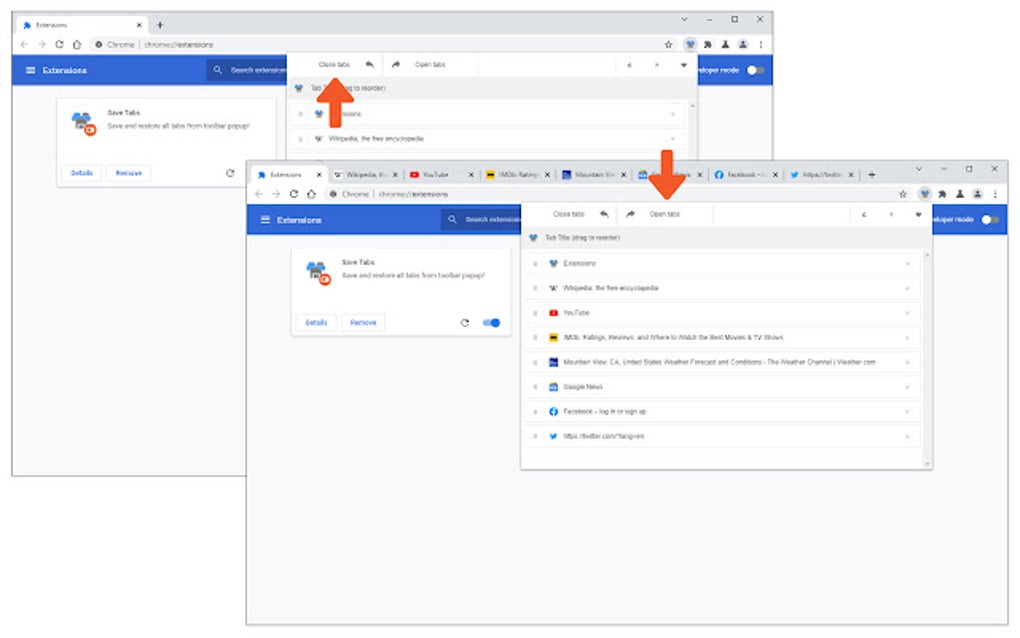Click the undo arrow beside Close tabs

[605, 215]
